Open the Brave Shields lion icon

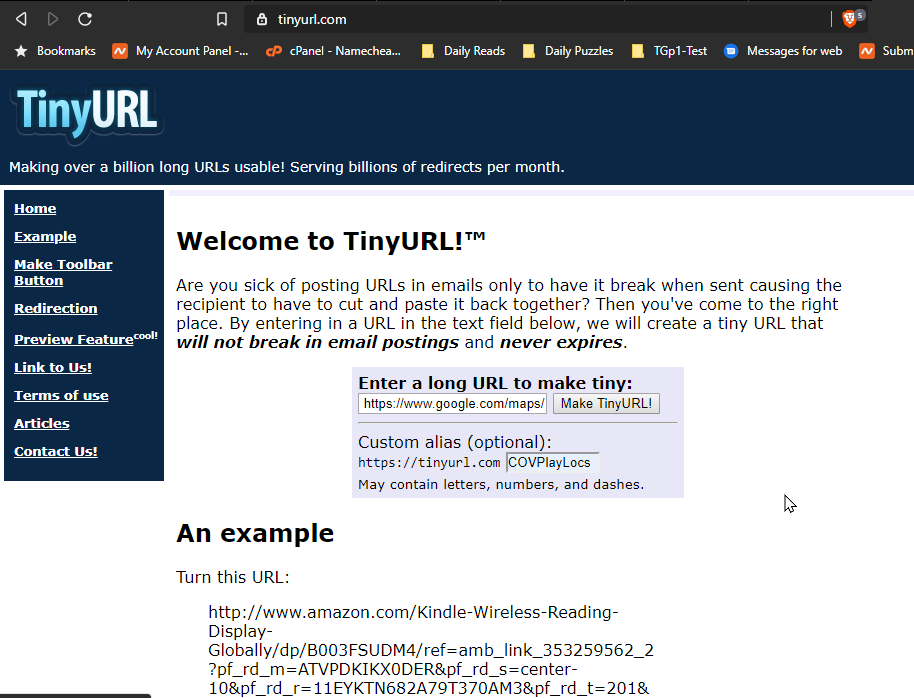849,19
